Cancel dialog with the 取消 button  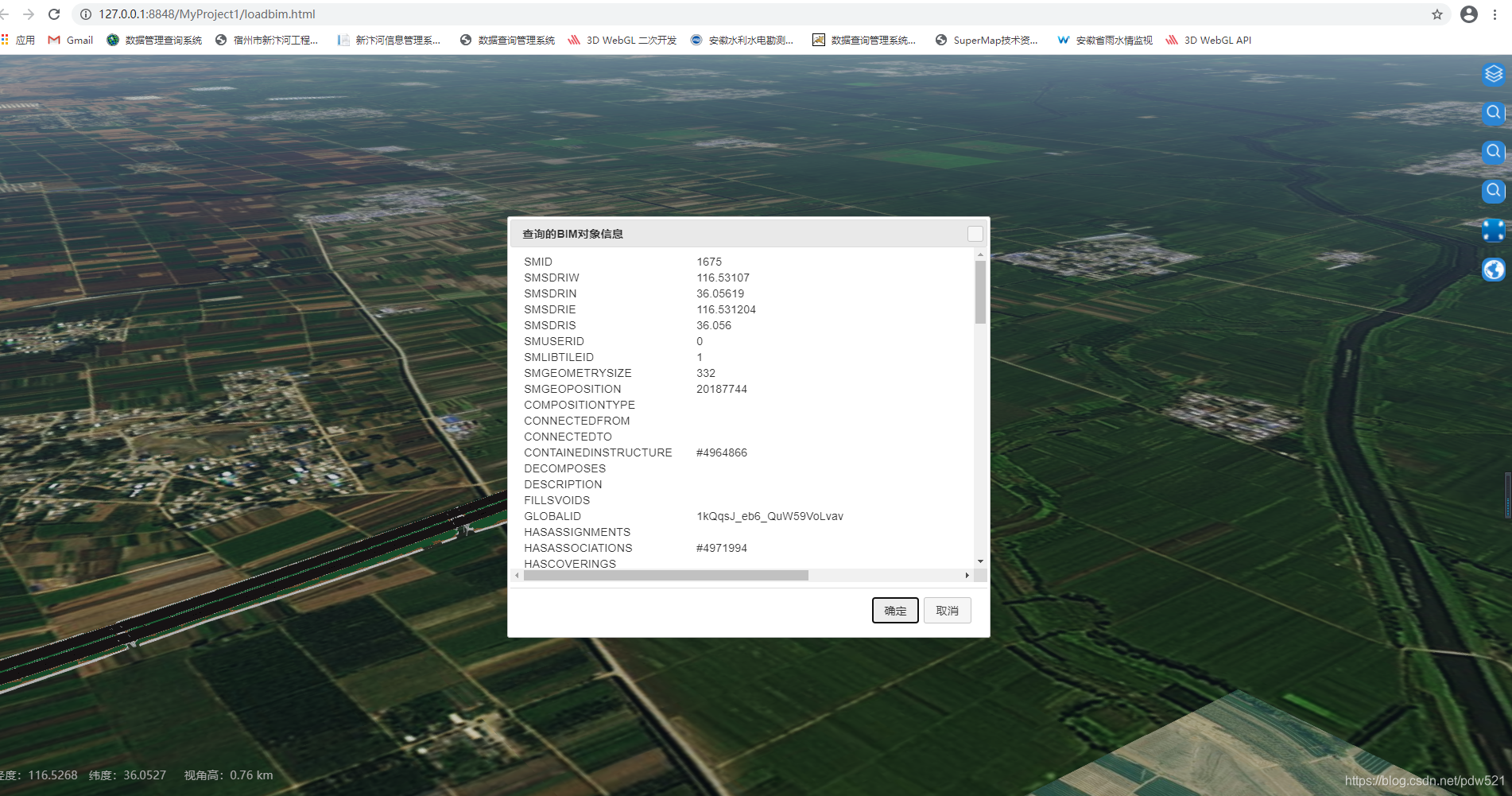point(947,611)
